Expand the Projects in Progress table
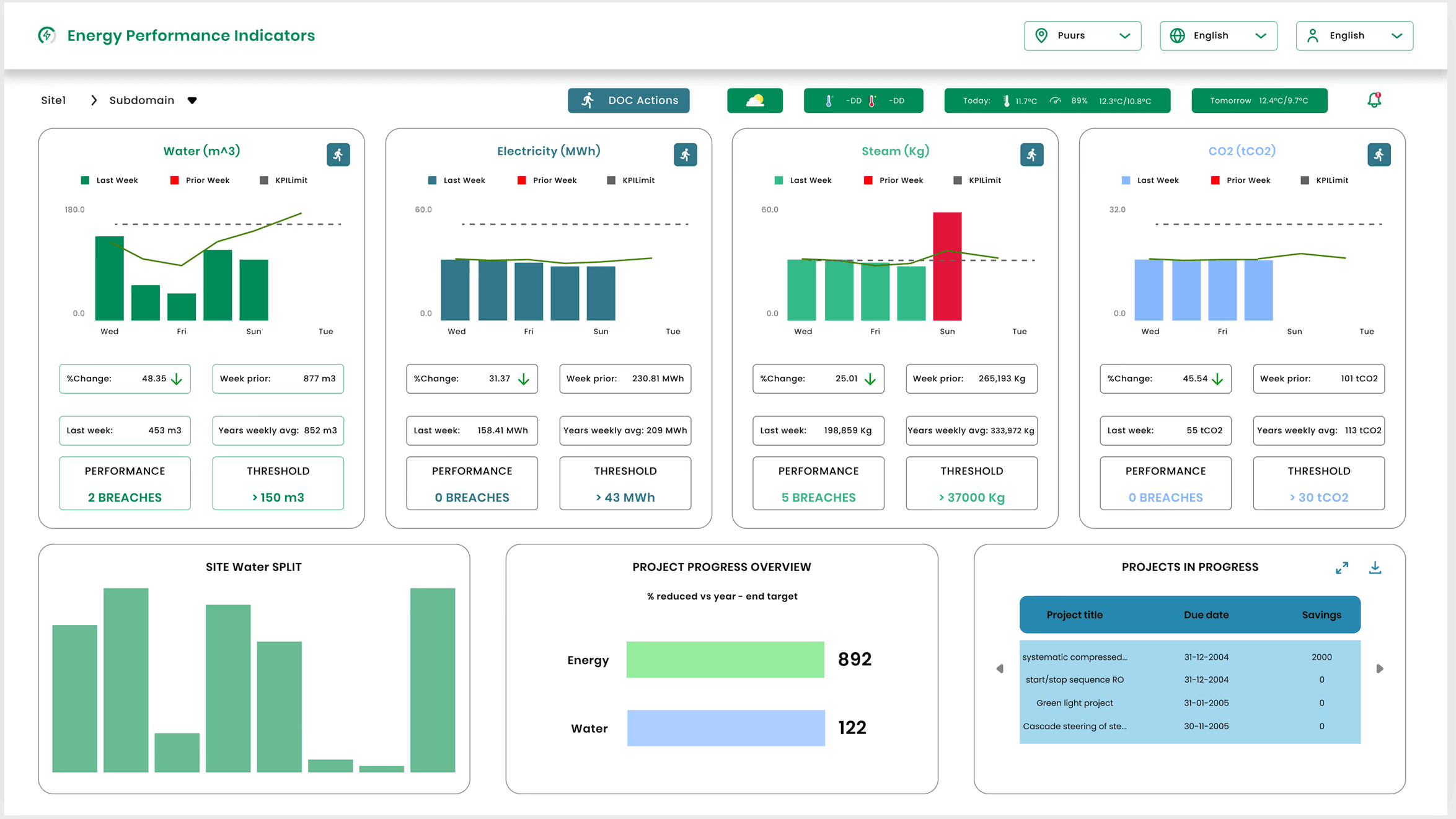 pos(1342,568)
